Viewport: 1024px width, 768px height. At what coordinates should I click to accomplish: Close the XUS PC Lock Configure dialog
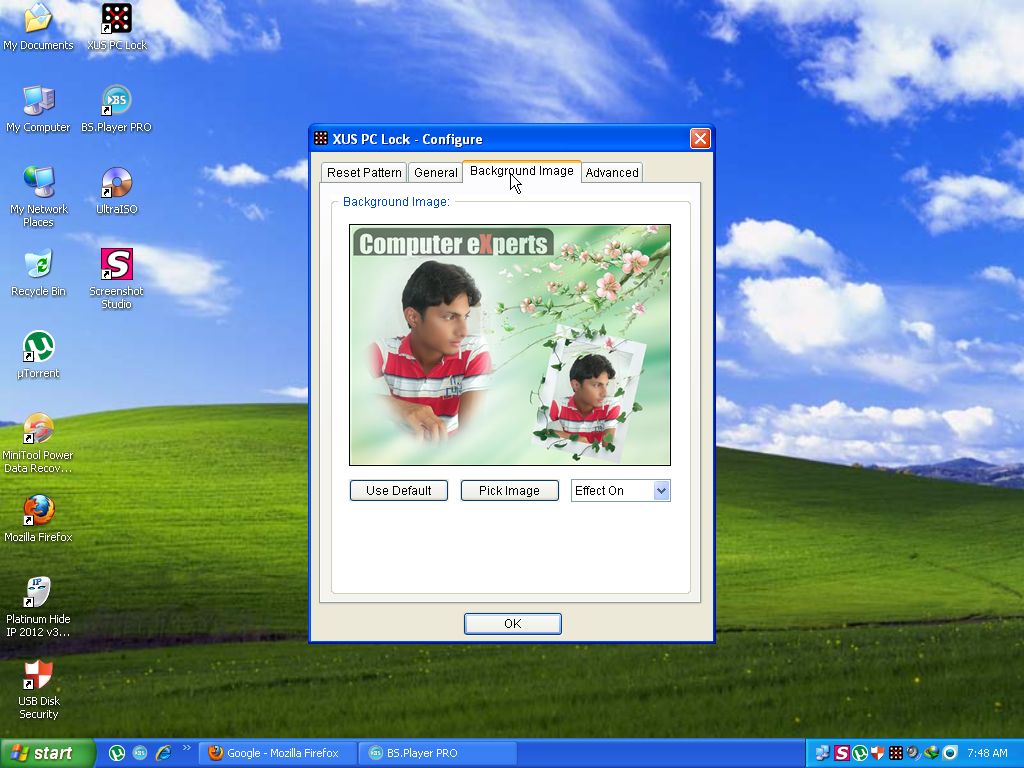pyautogui.click(x=700, y=138)
